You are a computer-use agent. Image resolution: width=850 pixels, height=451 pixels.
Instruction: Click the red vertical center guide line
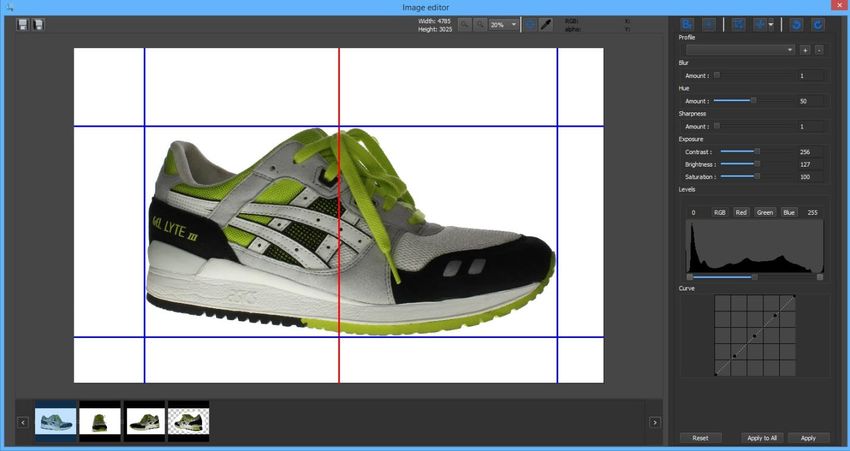click(x=339, y=215)
